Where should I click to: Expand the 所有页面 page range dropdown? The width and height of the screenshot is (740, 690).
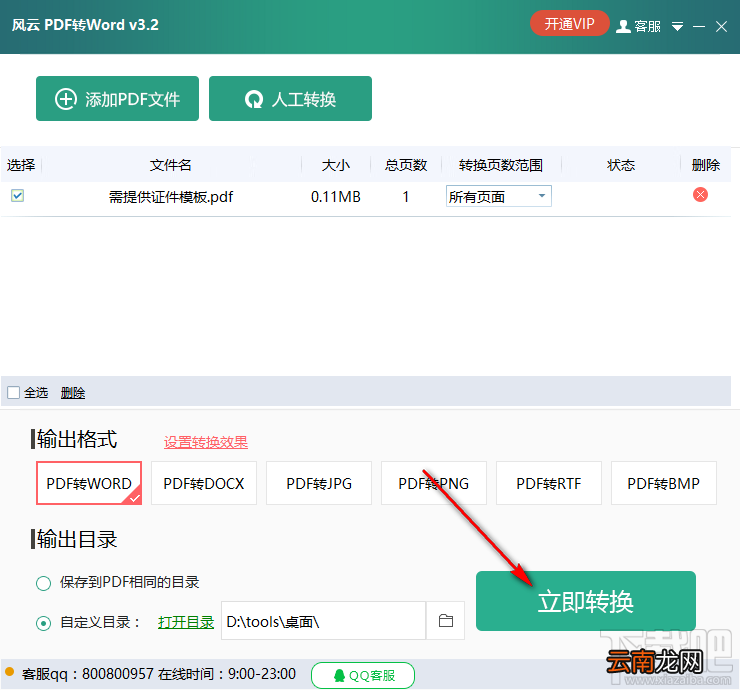click(x=499, y=196)
